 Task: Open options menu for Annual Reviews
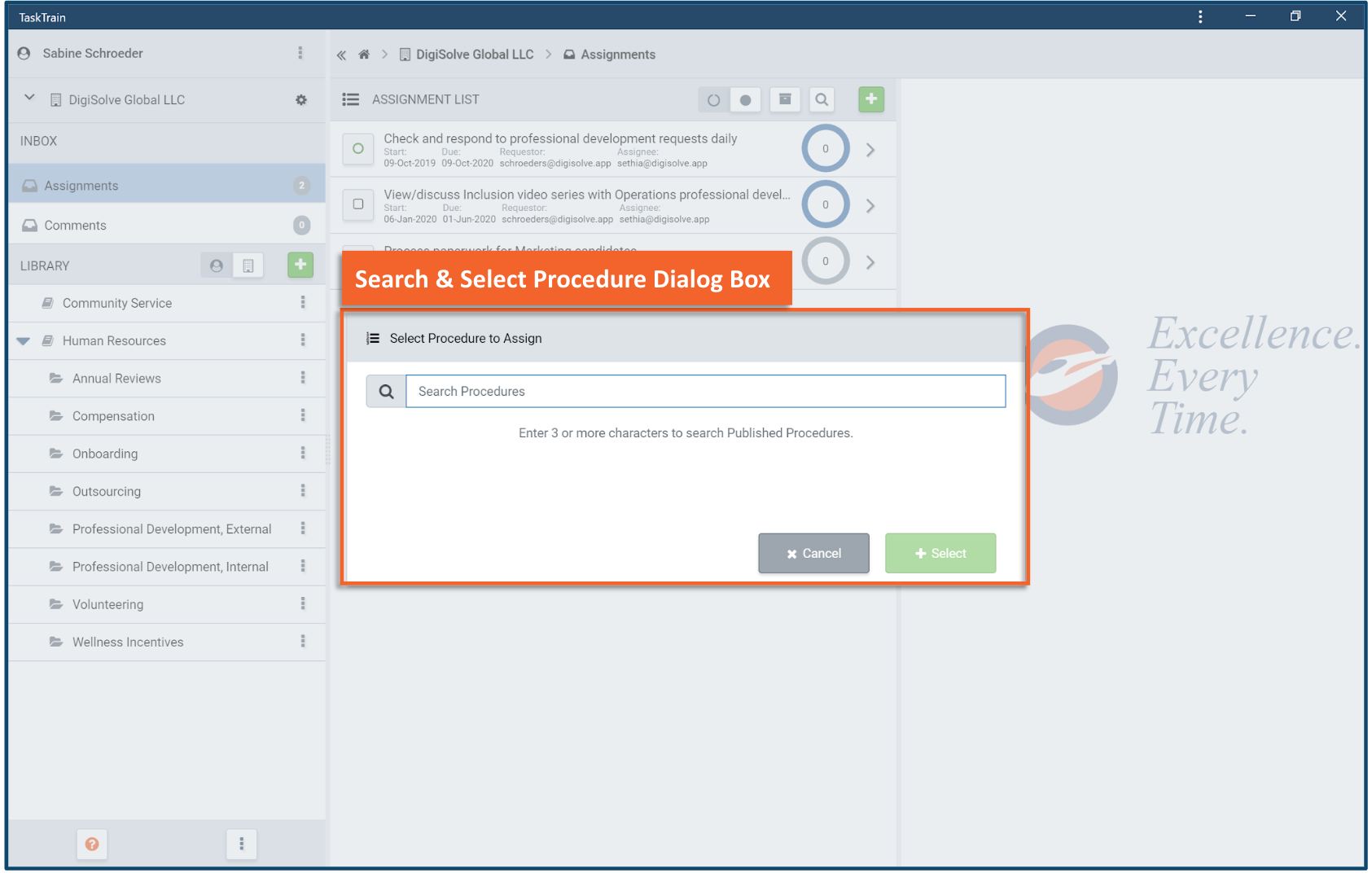click(303, 378)
